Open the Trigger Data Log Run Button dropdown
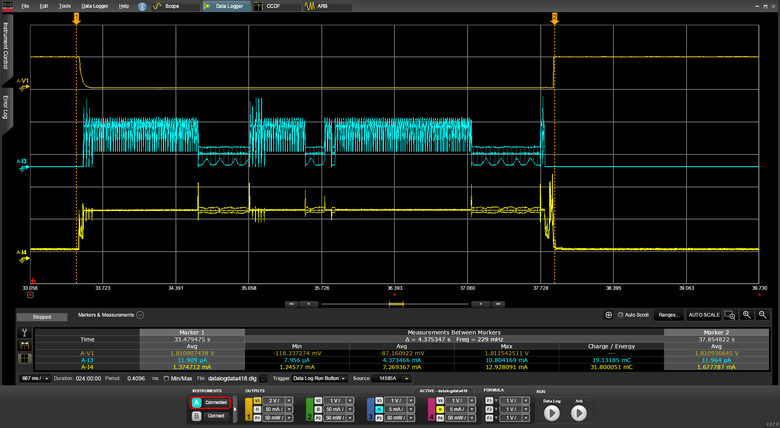The width and height of the screenshot is (780, 428). [x=319, y=378]
